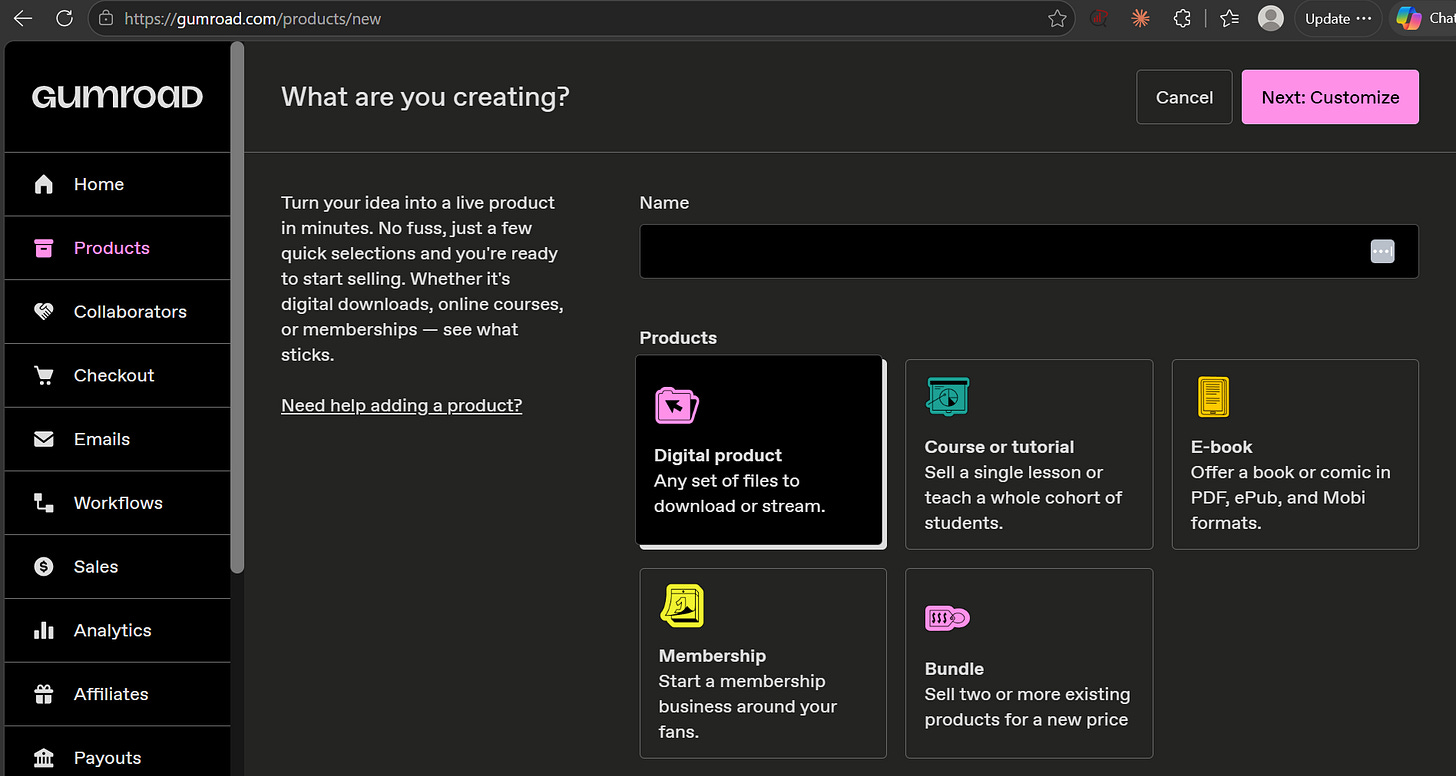Click the Workflows flow icon
The width and height of the screenshot is (1456, 776).
coord(44,503)
